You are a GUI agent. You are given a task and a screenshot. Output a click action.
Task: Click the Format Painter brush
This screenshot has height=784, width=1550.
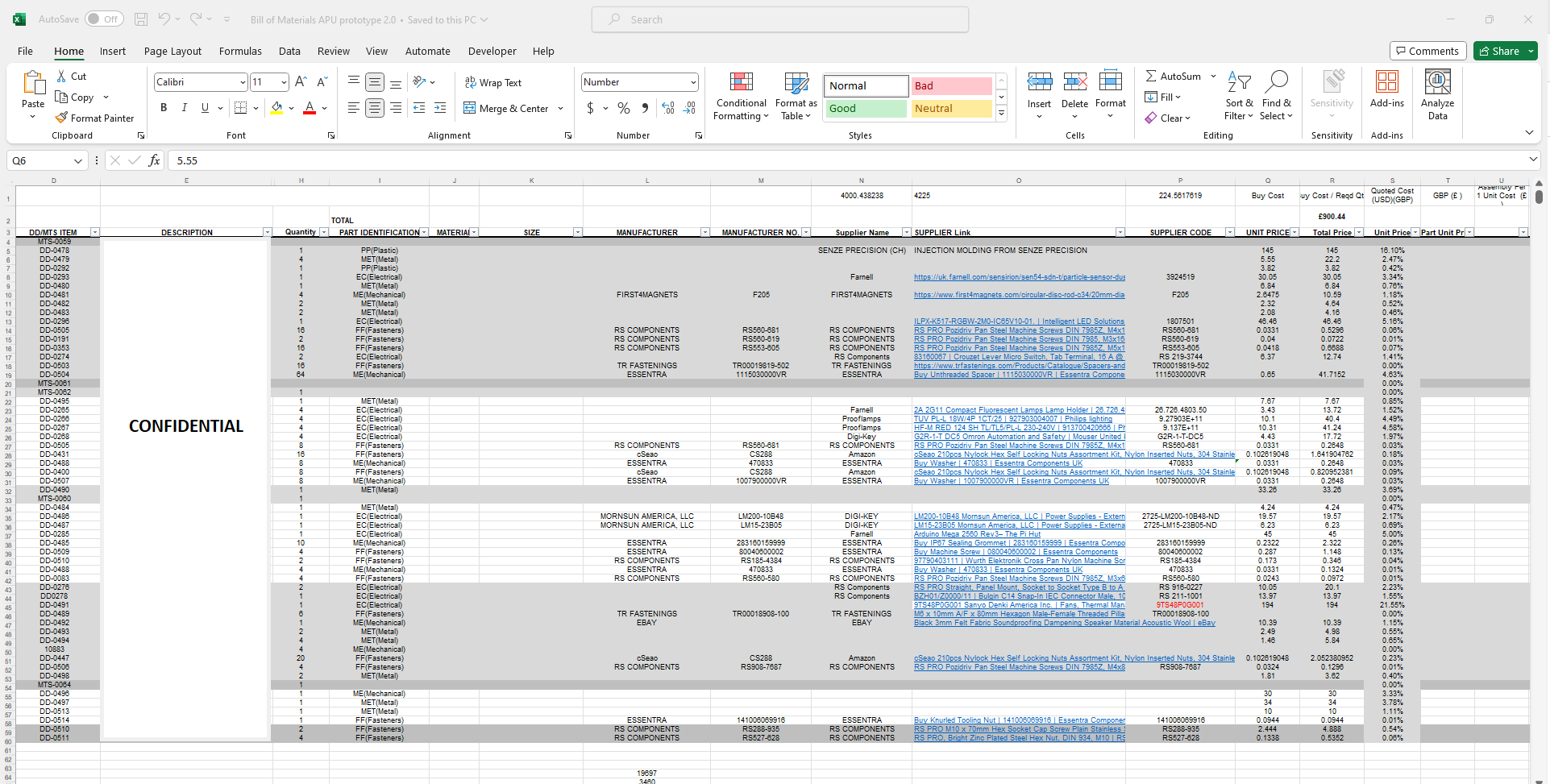[61, 118]
